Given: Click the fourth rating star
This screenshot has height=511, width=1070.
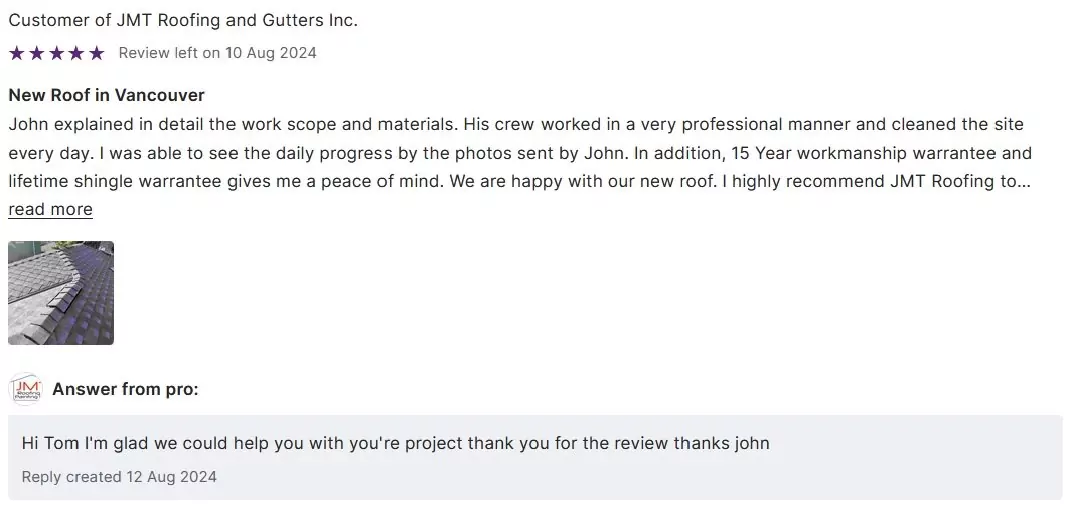Looking at the screenshot, I should (77, 53).
